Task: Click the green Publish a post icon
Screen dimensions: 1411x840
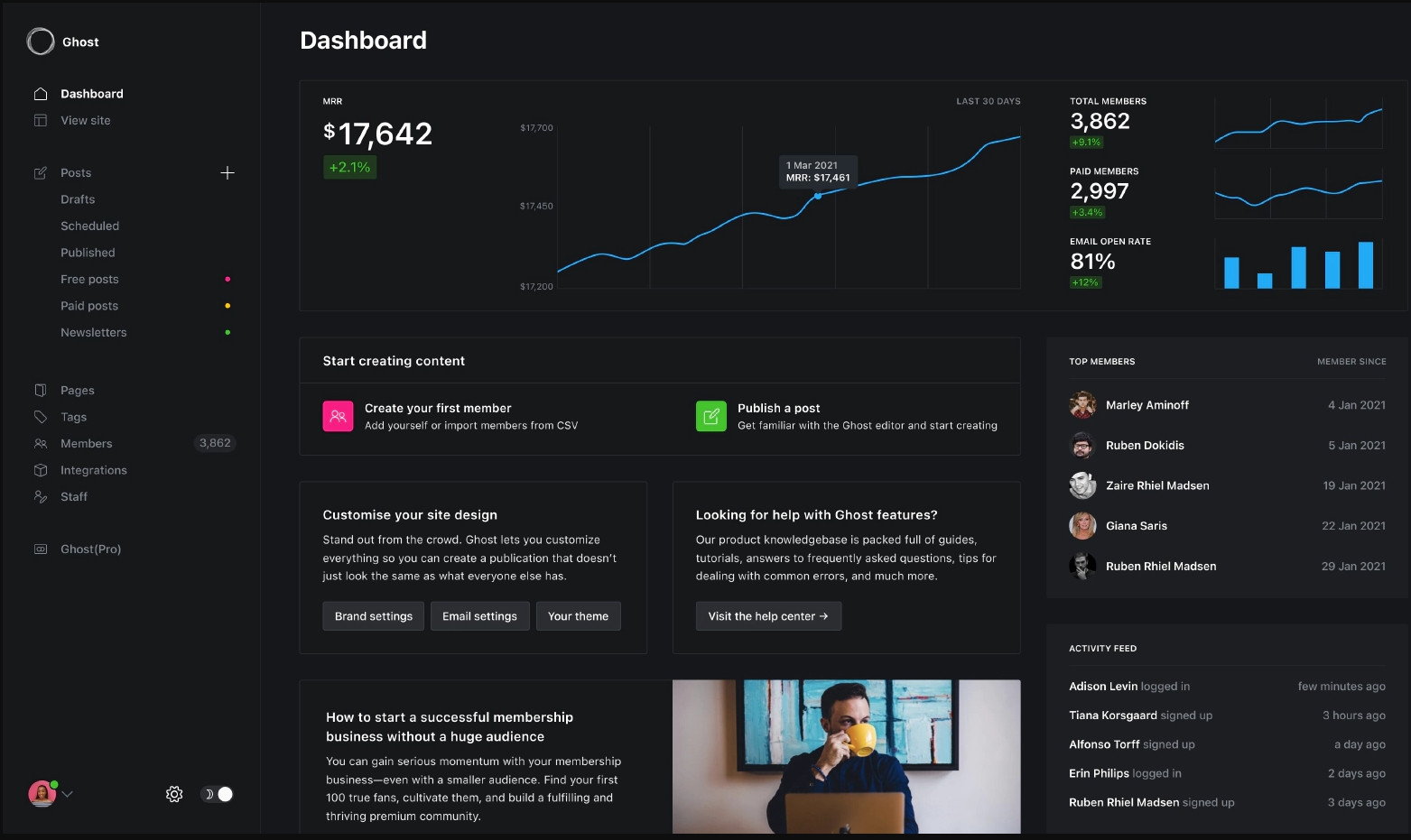Action: (710, 416)
